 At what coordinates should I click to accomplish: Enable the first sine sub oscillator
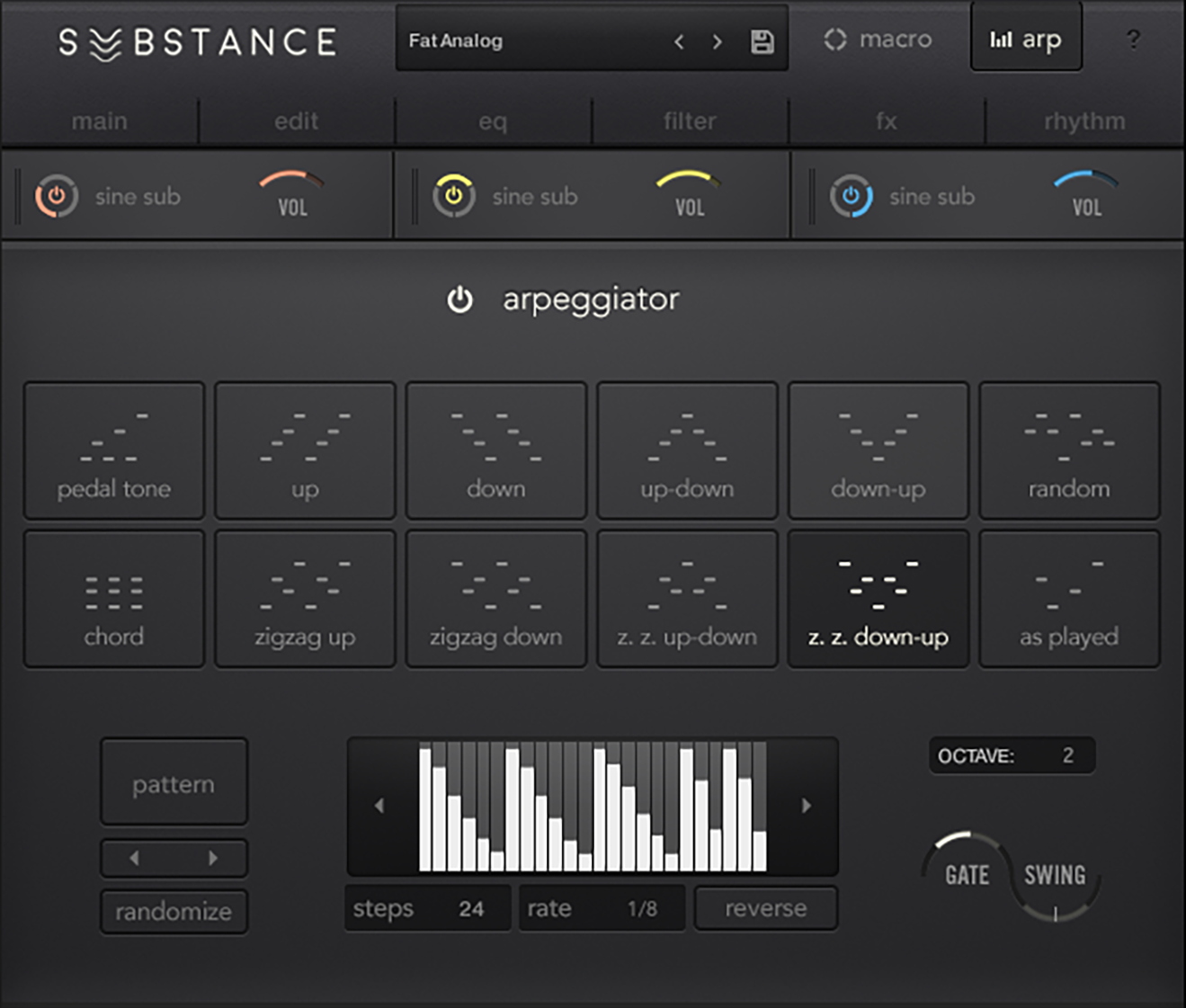pos(56,196)
